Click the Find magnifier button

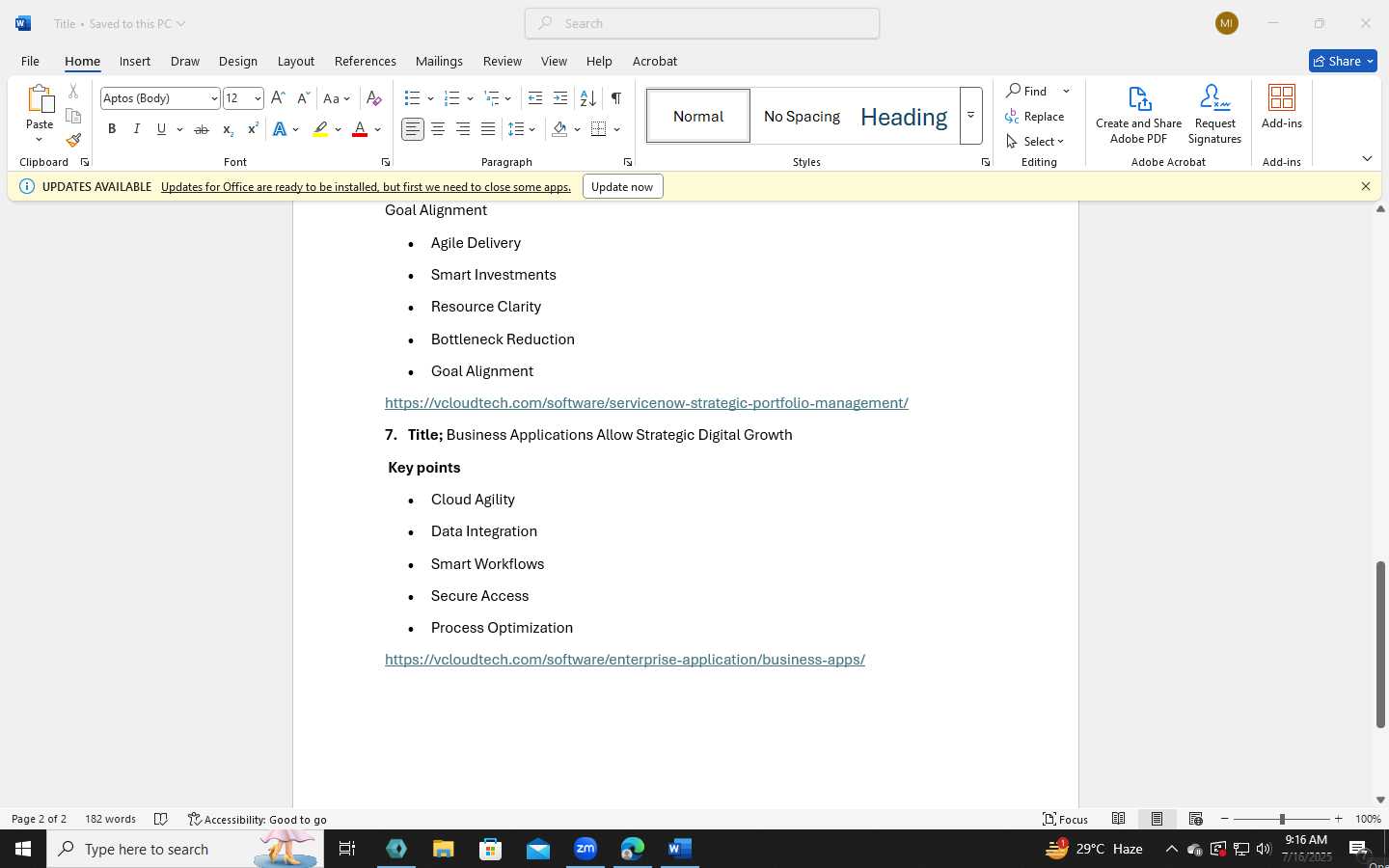point(1027,91)
